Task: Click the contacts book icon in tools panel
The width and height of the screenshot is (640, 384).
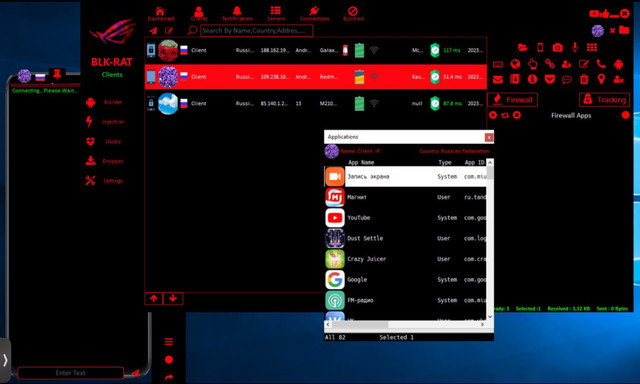Action: coord(515,79)
